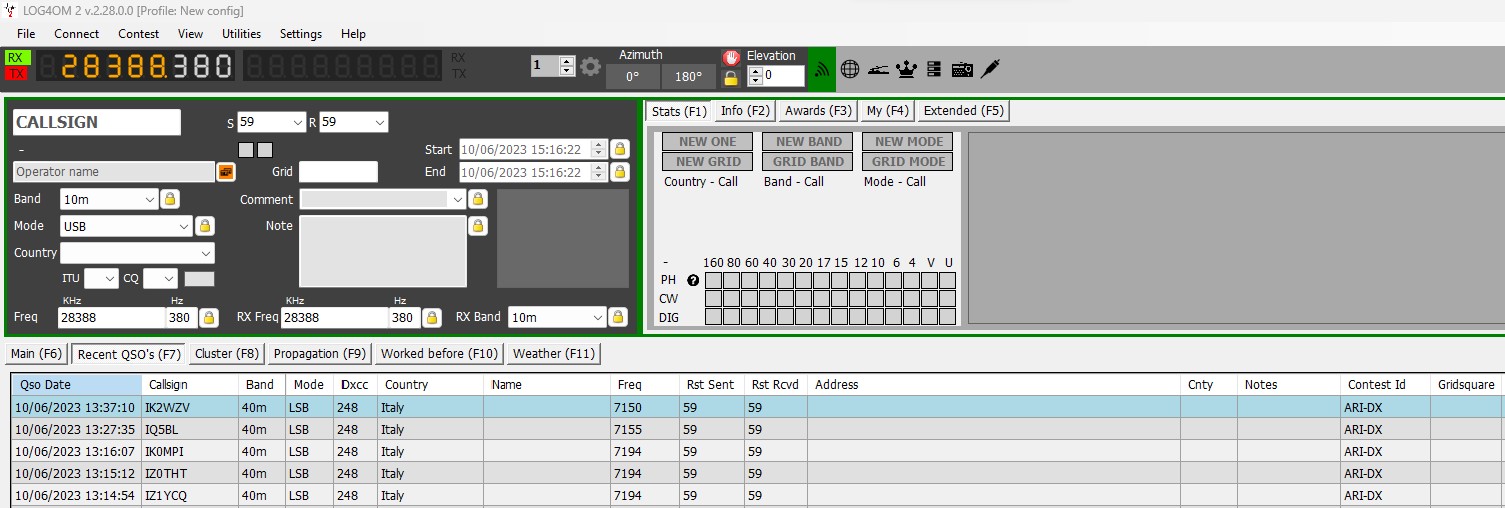
Task: Toggle the GRID MODE status indicator
Action: (908, 162)
